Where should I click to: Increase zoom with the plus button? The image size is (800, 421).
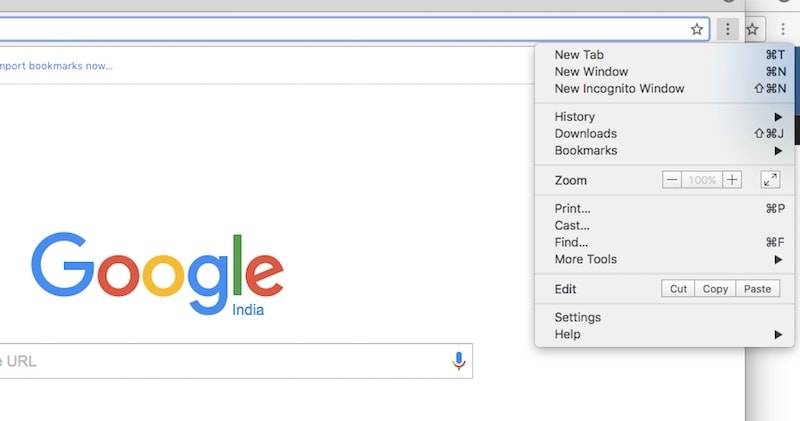[x=733, y=180]
